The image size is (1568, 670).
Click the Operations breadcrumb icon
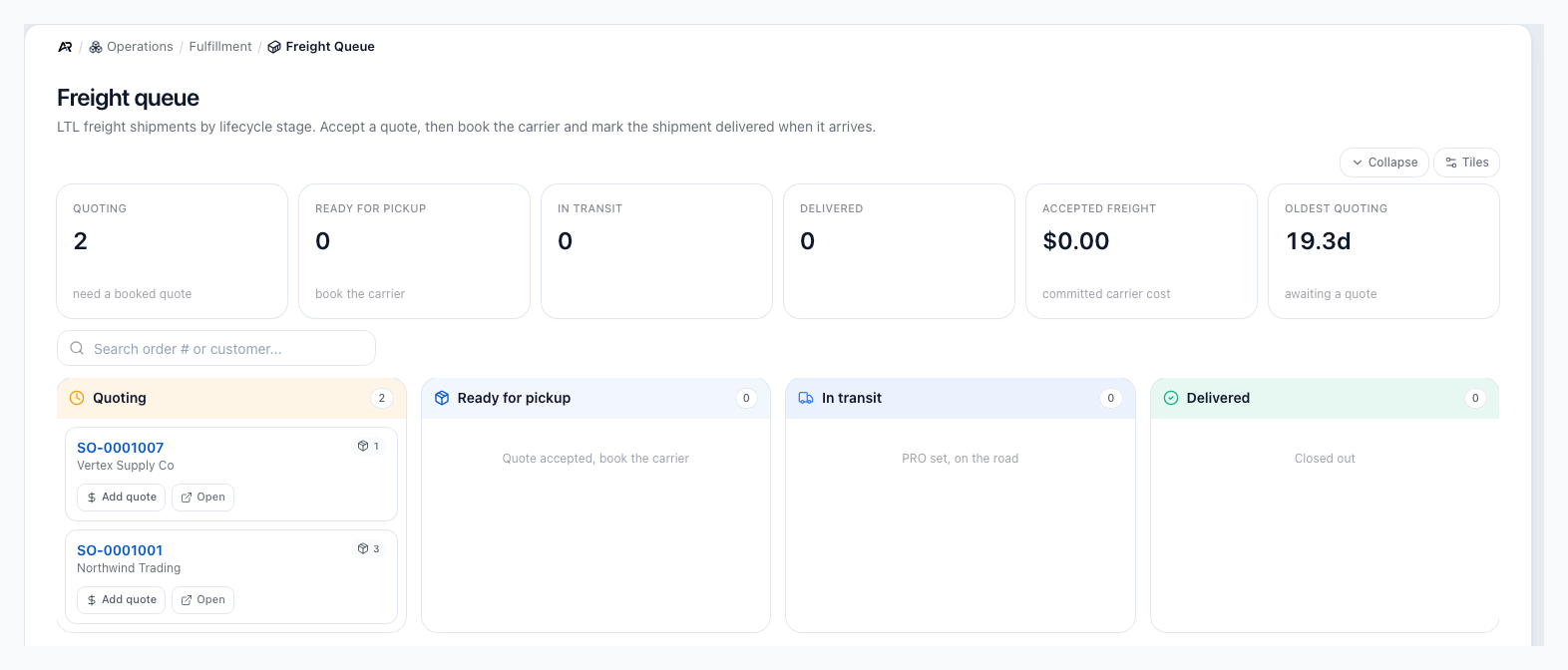(x=96, y=47)
